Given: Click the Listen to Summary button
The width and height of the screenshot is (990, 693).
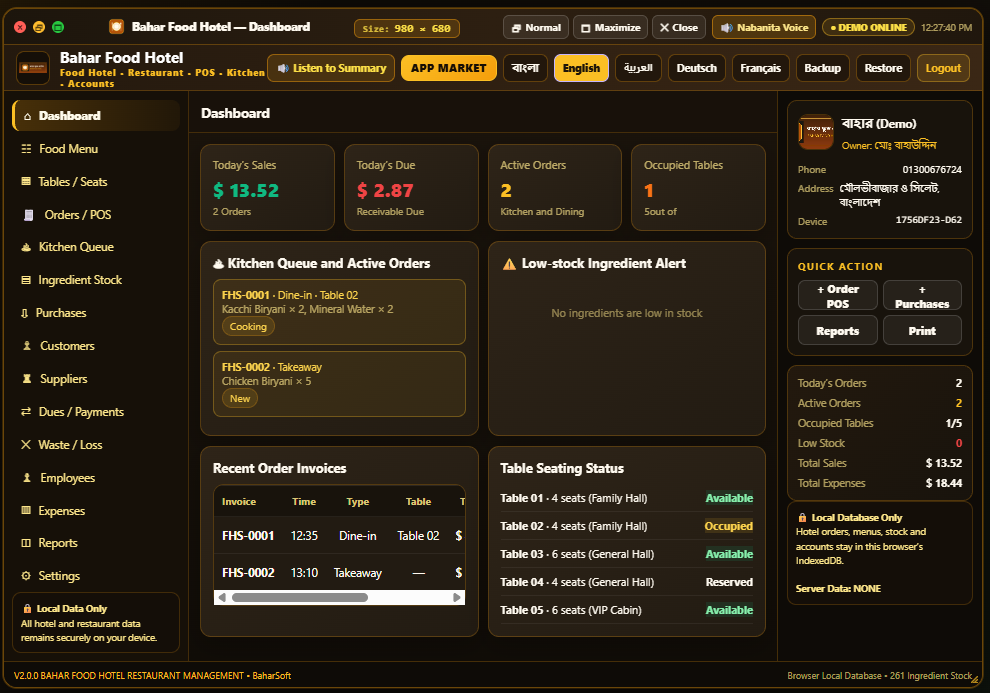Looking at the screenshot, I should click(x=331, y=68).
